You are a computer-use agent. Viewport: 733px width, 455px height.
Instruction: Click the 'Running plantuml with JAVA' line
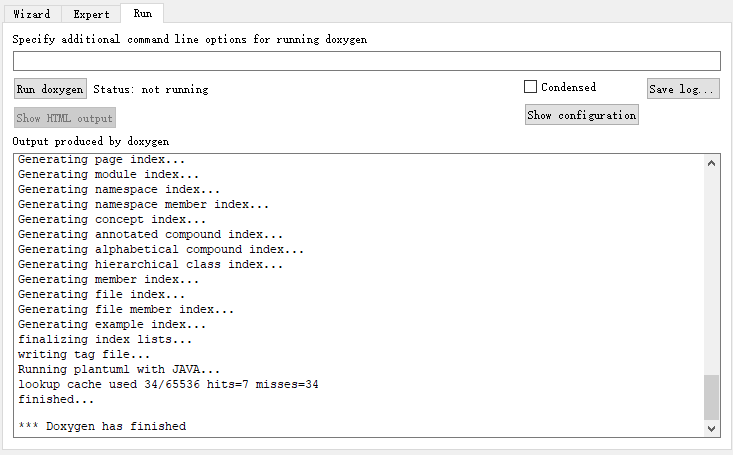[119, 369]
